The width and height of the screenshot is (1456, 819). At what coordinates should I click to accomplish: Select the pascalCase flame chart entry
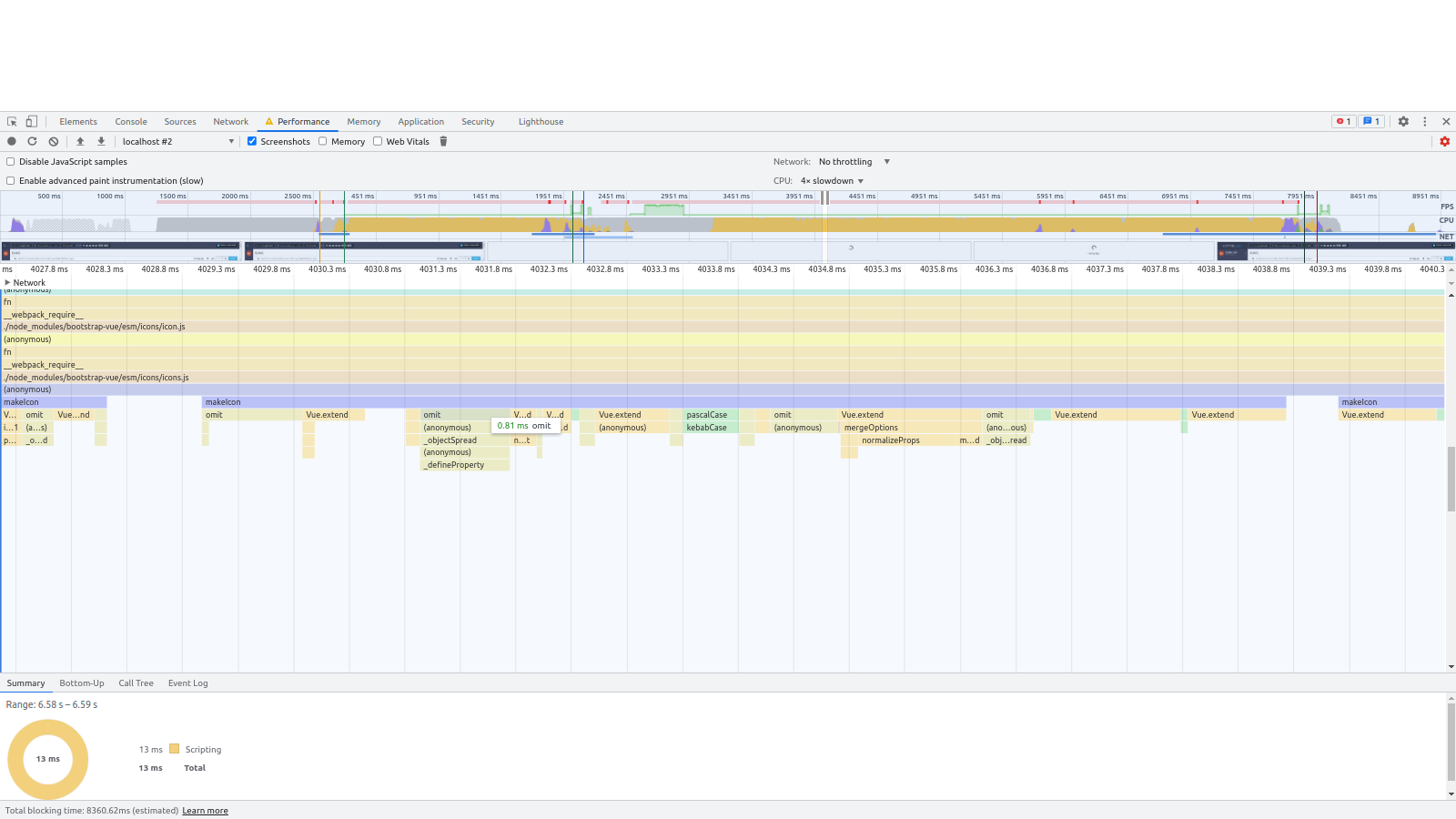711,415
